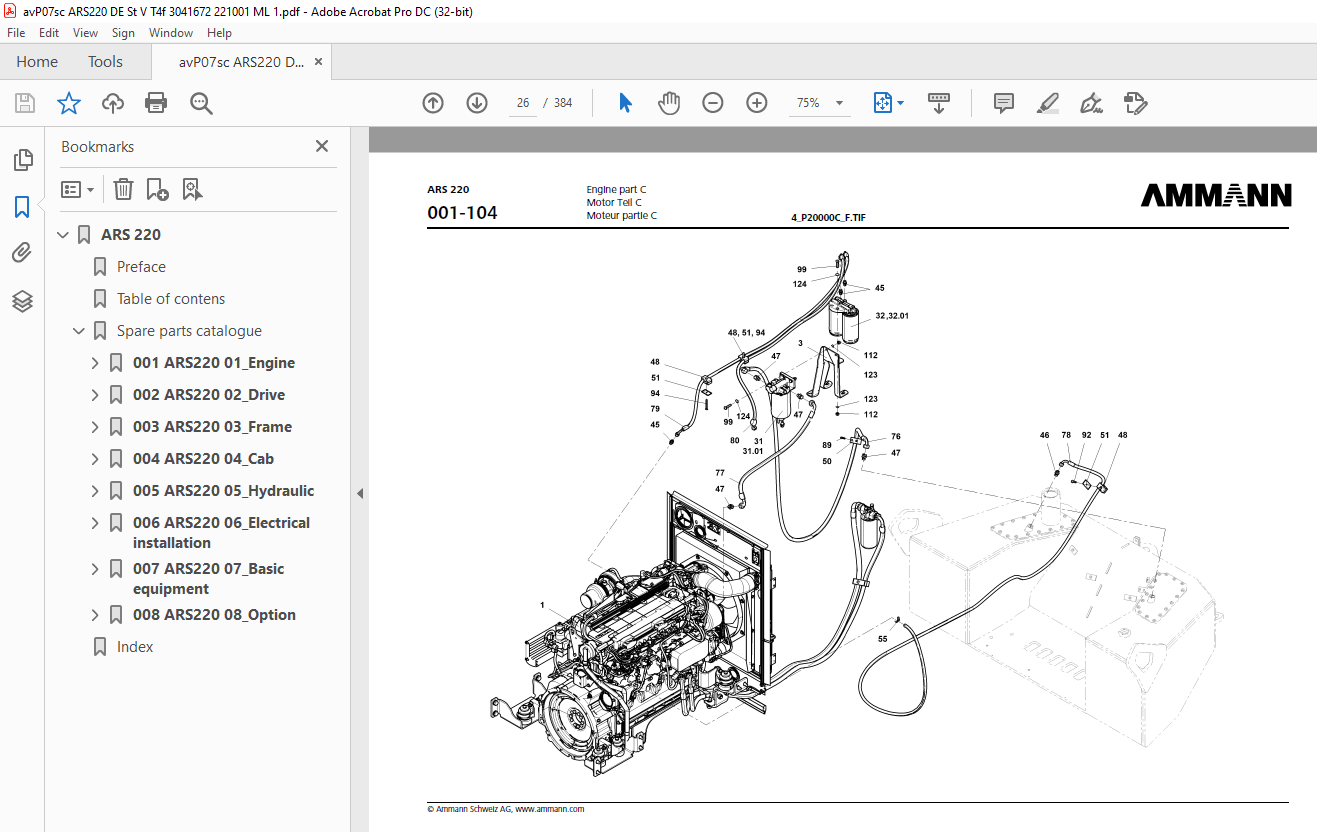The width and height of the screenshot is (1317, 832).
Task: Expand 006 ARS220 06_Electrical installation bookmark
Action: click(x=95, y=523)
